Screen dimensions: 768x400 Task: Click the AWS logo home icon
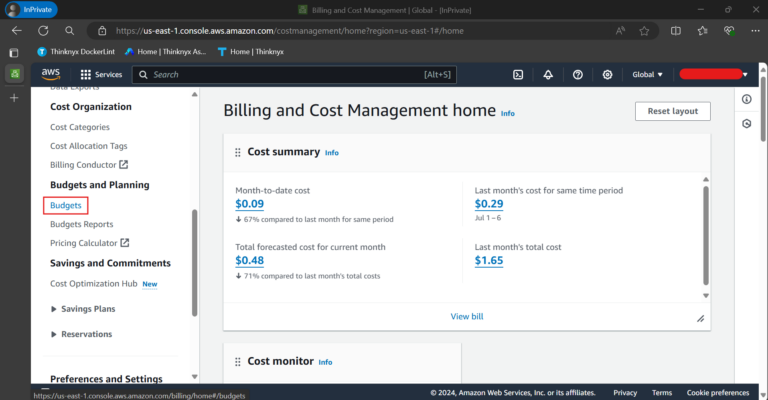click(x=50, y=74)
